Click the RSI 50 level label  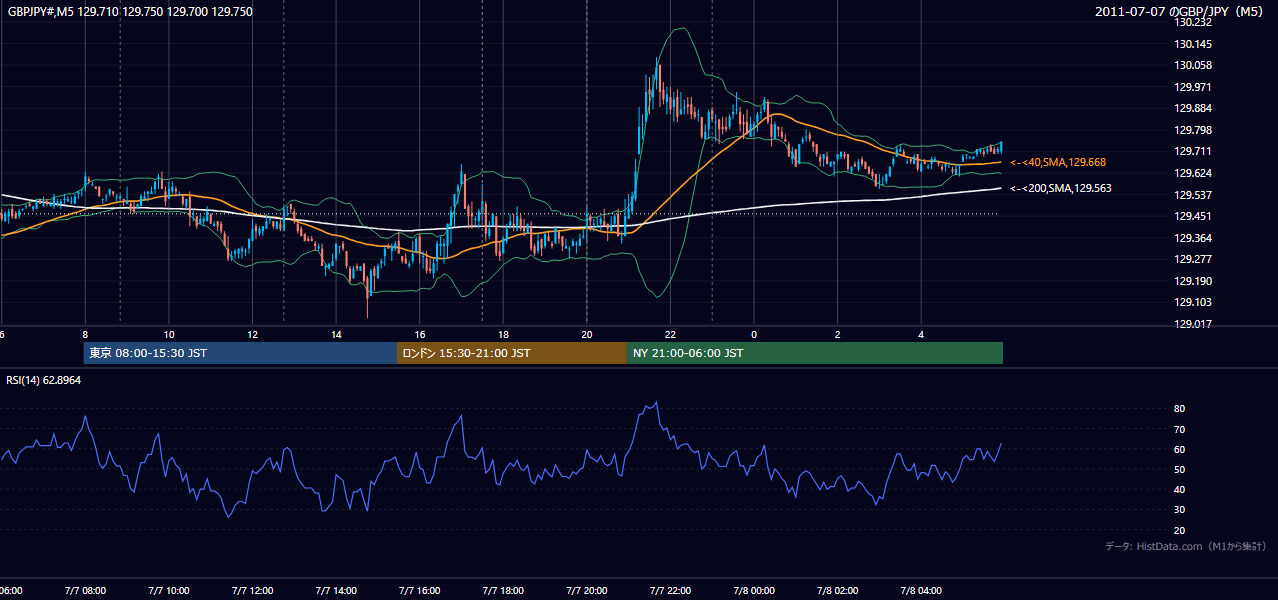(1180, 470)
